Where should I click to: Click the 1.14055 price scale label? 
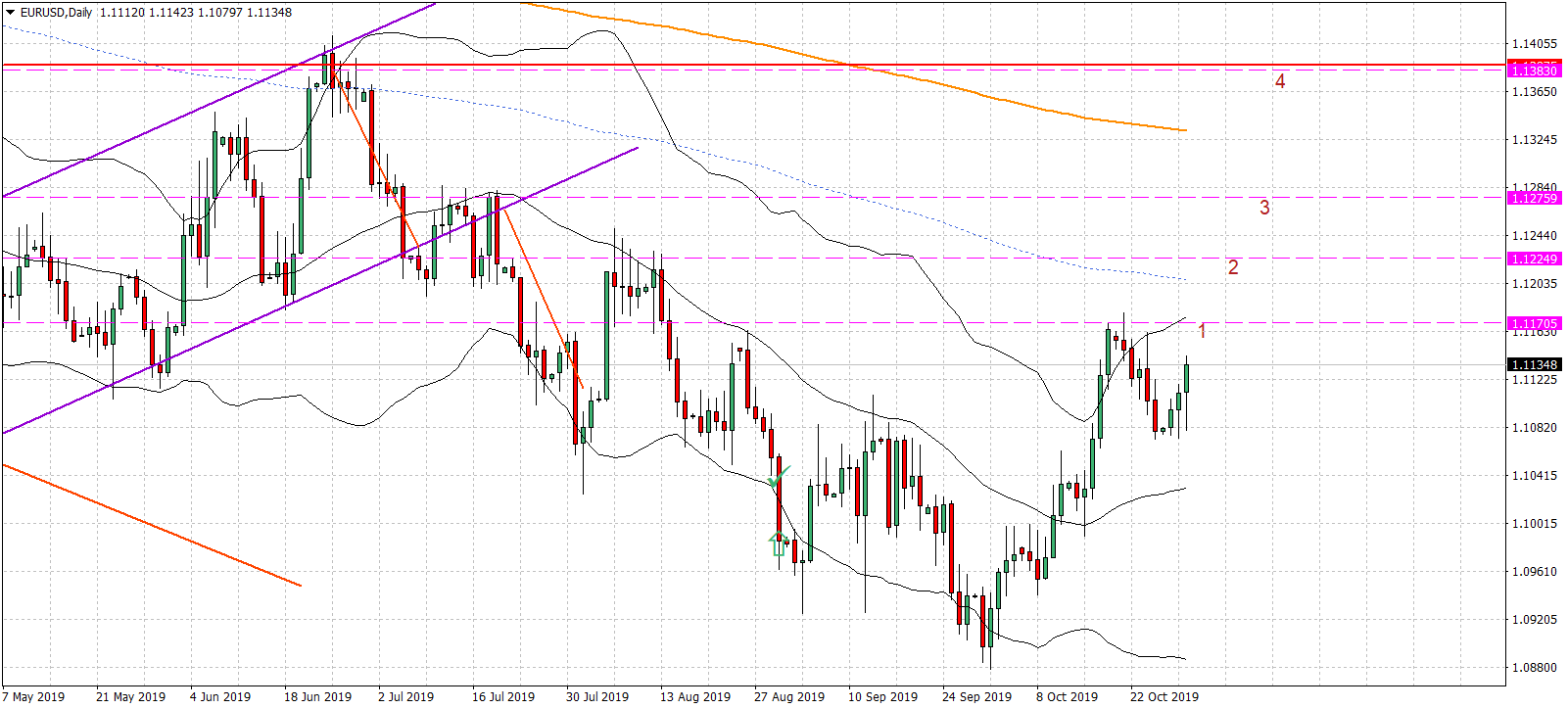1535,44
